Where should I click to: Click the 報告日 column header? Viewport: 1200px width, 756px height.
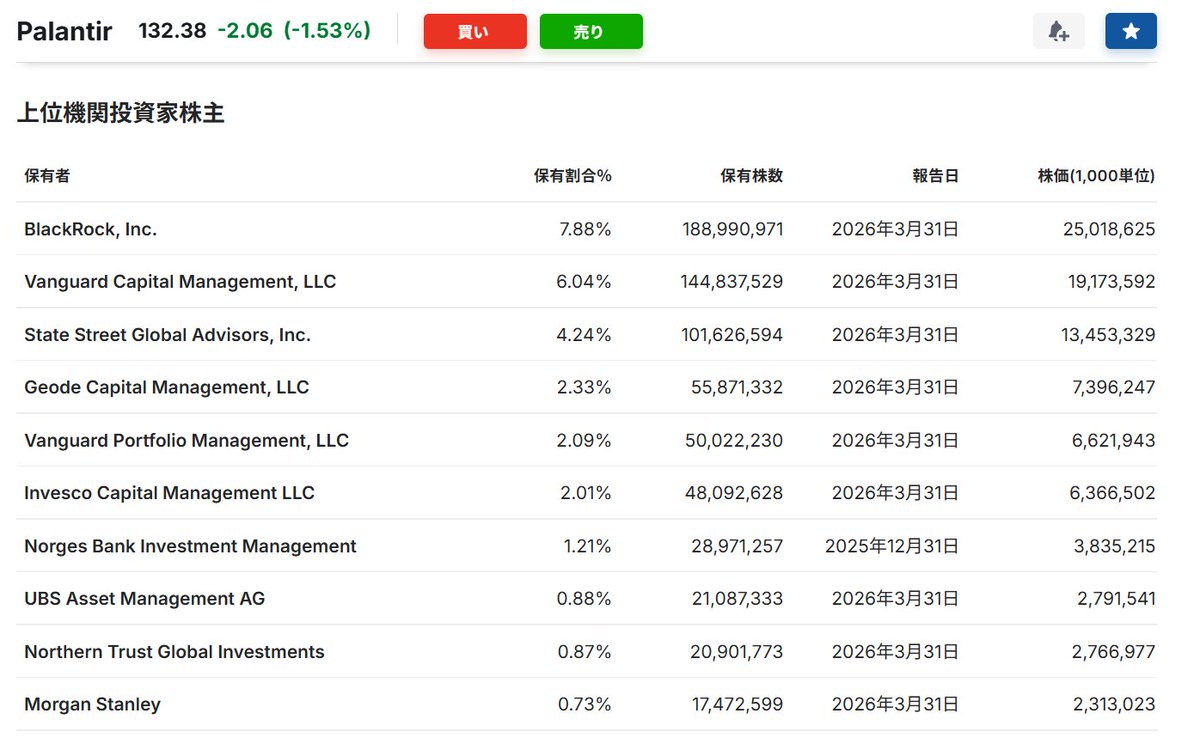click(x=935, y=176)
